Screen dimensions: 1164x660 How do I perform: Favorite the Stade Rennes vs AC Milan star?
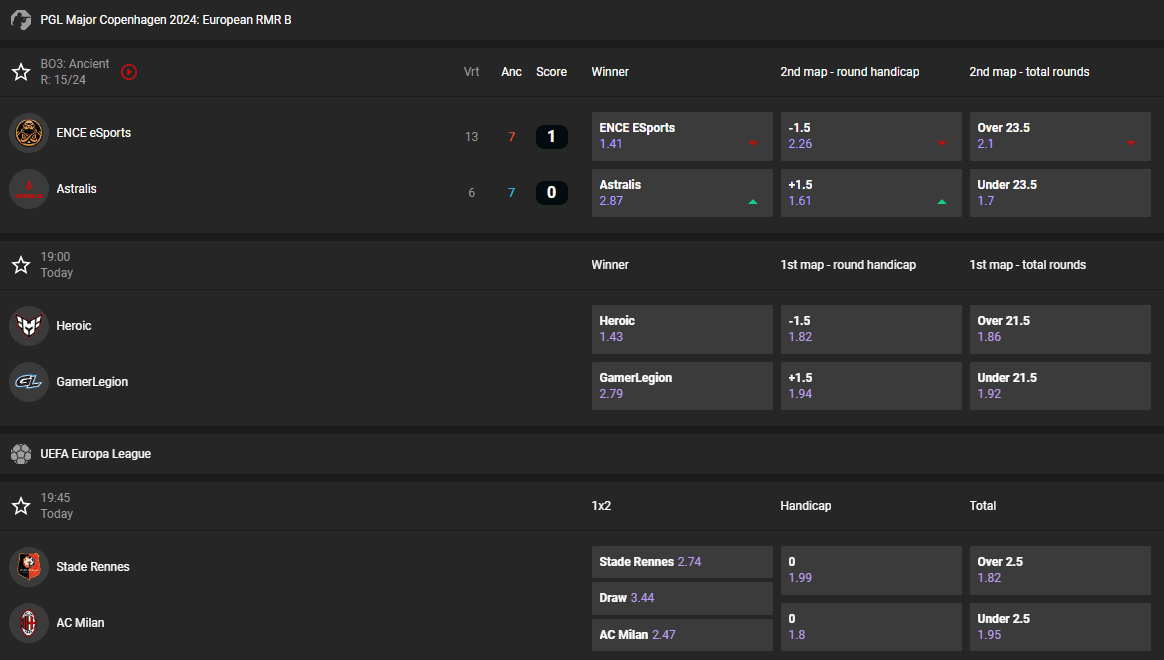pyautogui.click(x=21, y=506)
